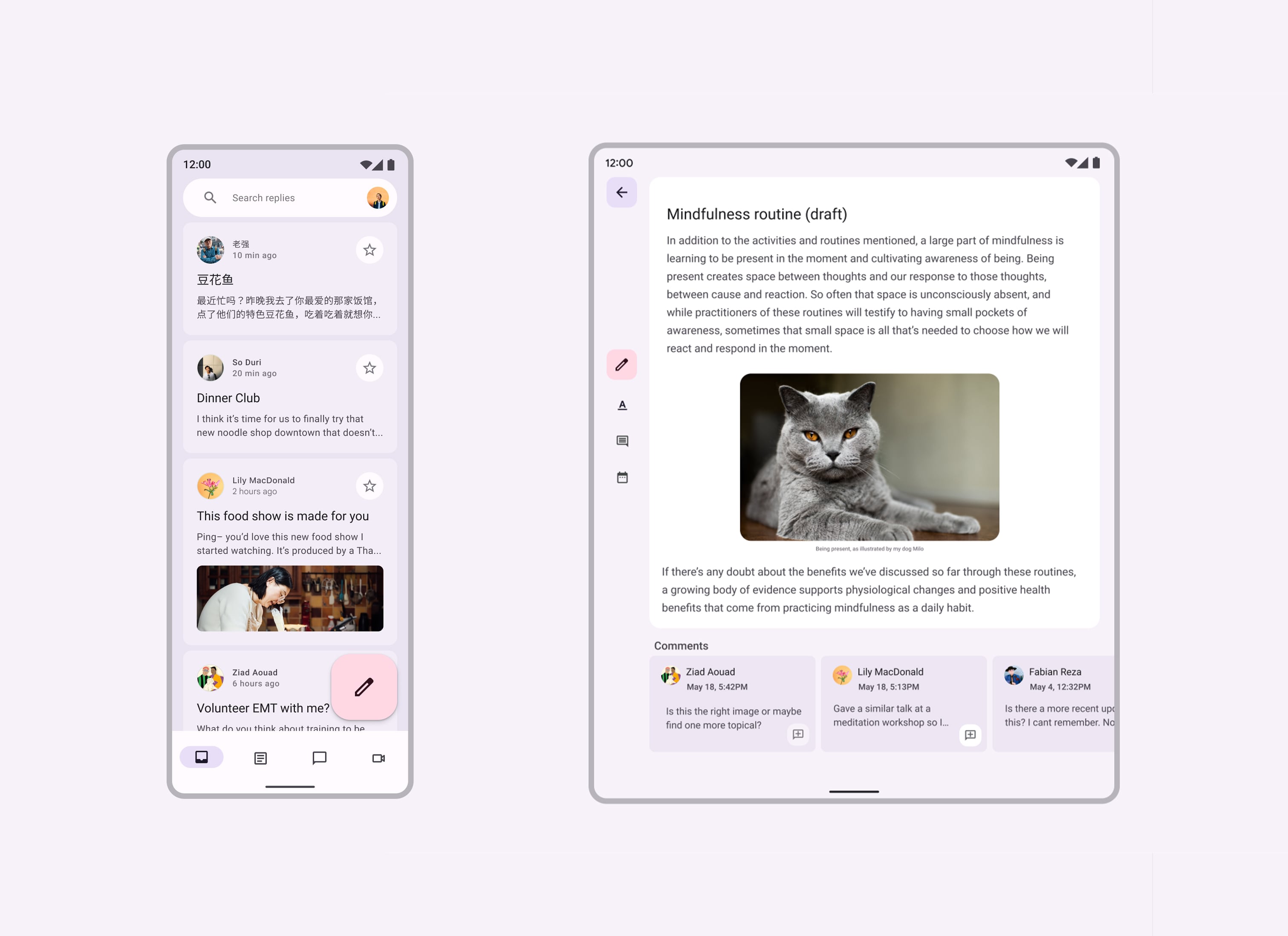Image resolution: width=1288 pixels, height=936 pixels.
Task: Toggle star on So Duri message
Action: (x=370, y=369)
